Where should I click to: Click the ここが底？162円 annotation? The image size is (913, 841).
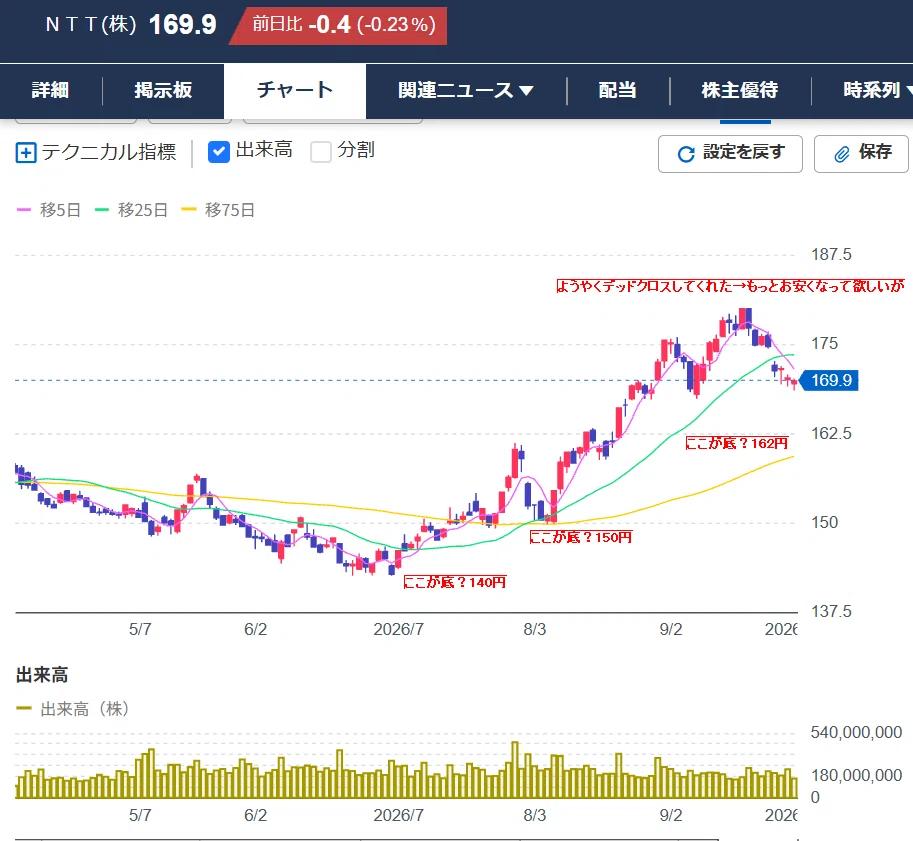(x=737, y=443)
